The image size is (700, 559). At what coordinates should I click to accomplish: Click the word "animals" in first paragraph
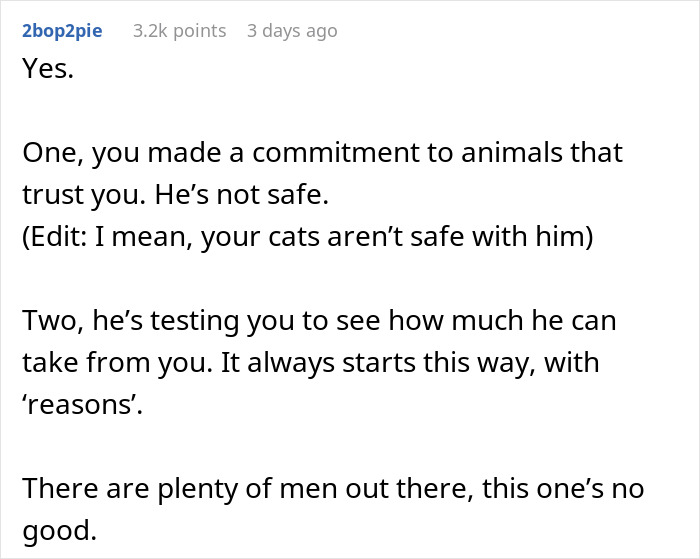click(511, 153)
